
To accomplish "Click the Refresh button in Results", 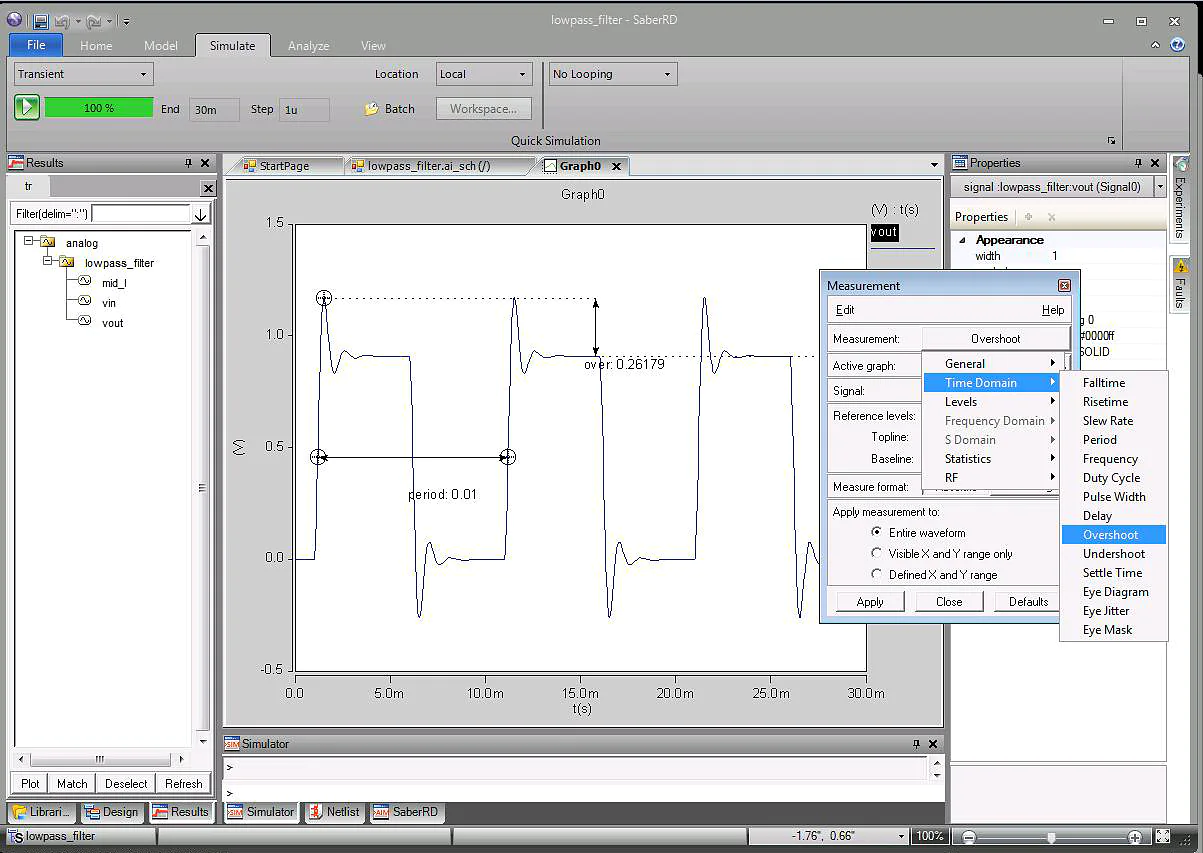I will [x=184, y=784].
